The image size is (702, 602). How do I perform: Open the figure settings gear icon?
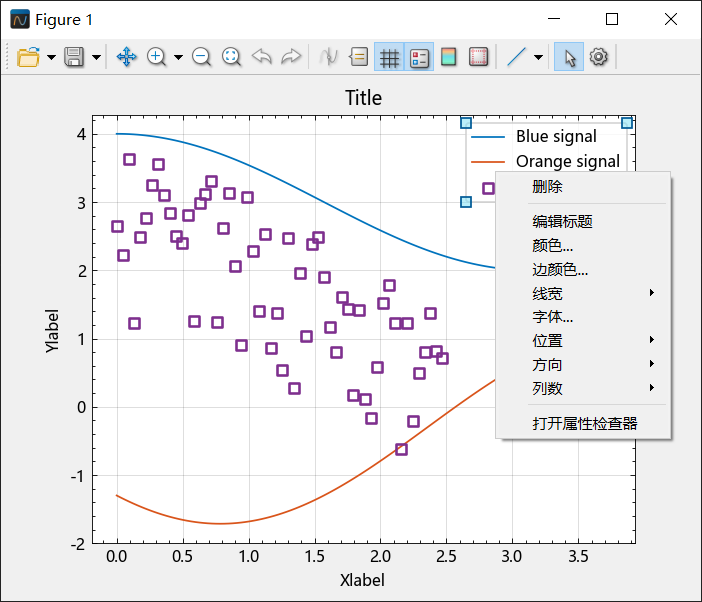click(599, 57)
